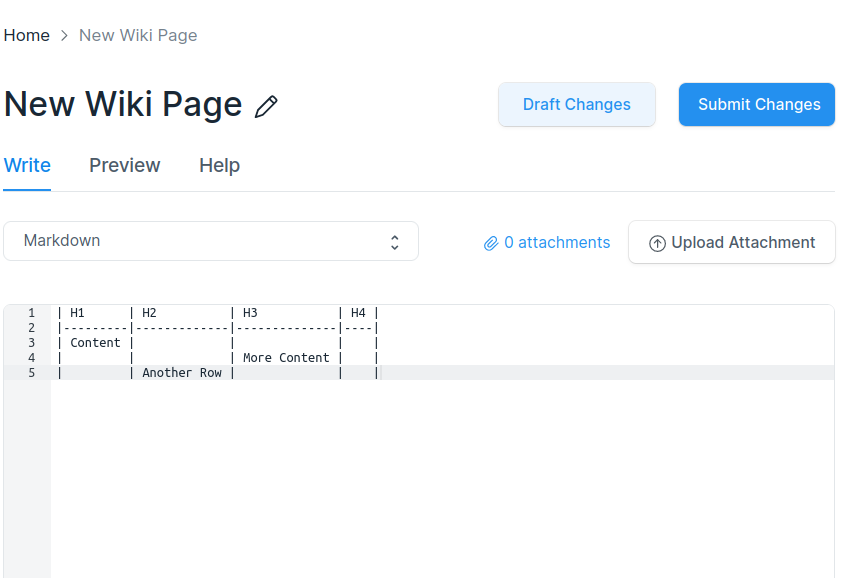This screenshot has width=845, height=578.
Task: Click the Upload Attachment button
Action: (x=732, y=242)
